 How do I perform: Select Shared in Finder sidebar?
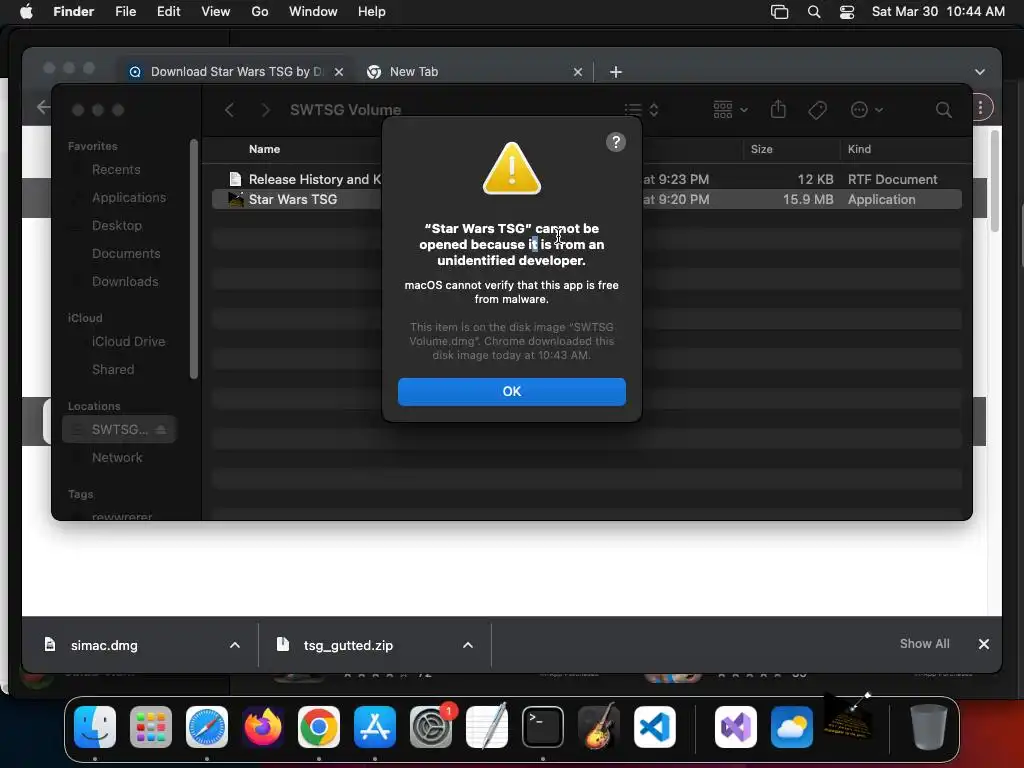pos(113,370)
